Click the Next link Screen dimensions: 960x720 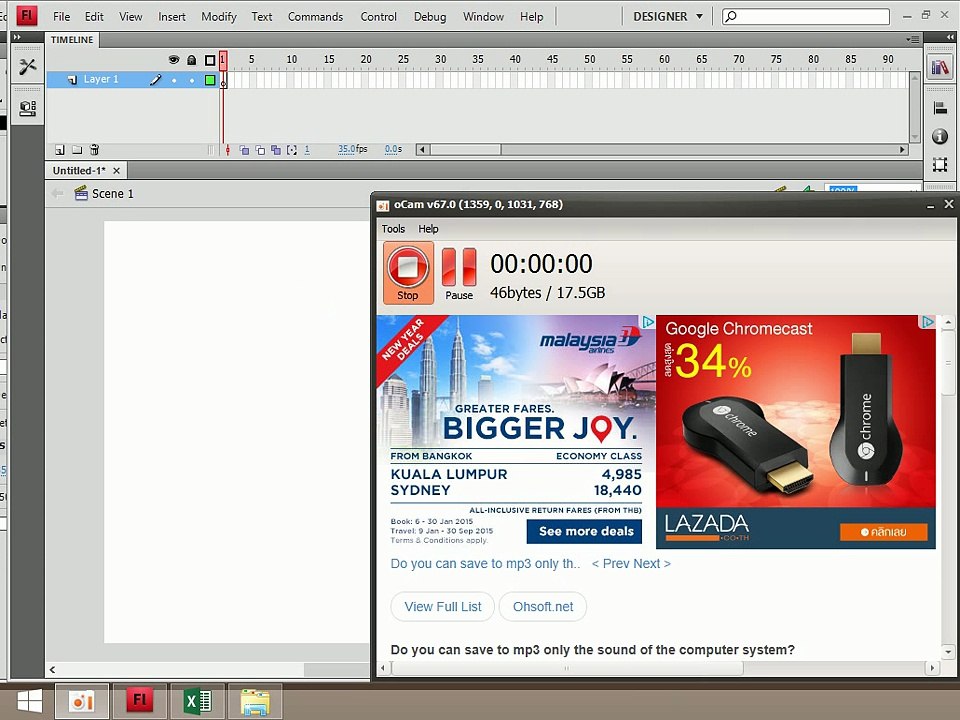click(652, 564)
